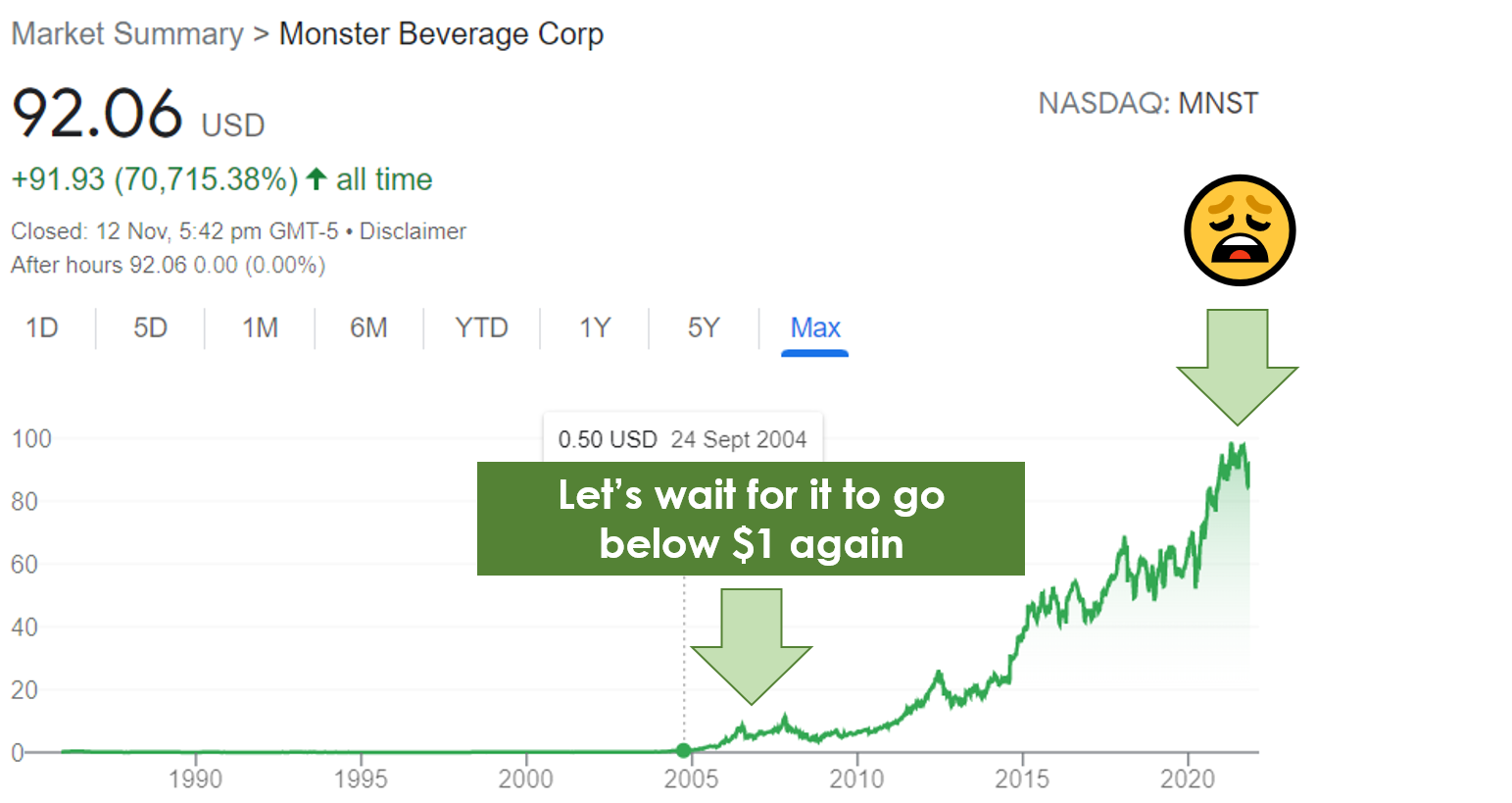Click the 0.50 USD price tooltip
The image size is (1512, 803).
(x=682, y=438)
